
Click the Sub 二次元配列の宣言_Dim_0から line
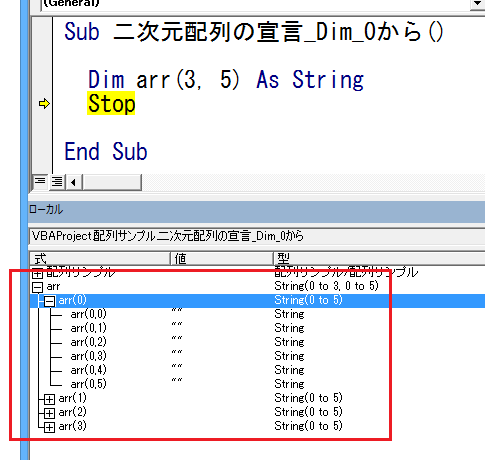tap(254, 32)
